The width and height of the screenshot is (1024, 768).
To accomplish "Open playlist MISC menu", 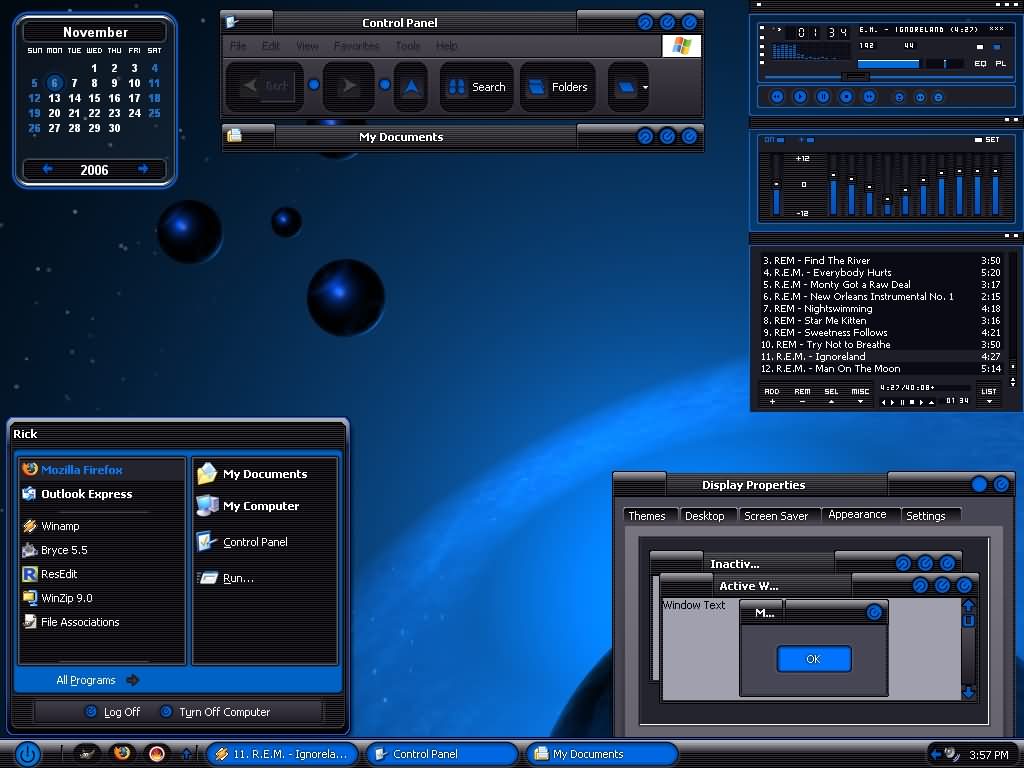I will [x=860, y=395].
